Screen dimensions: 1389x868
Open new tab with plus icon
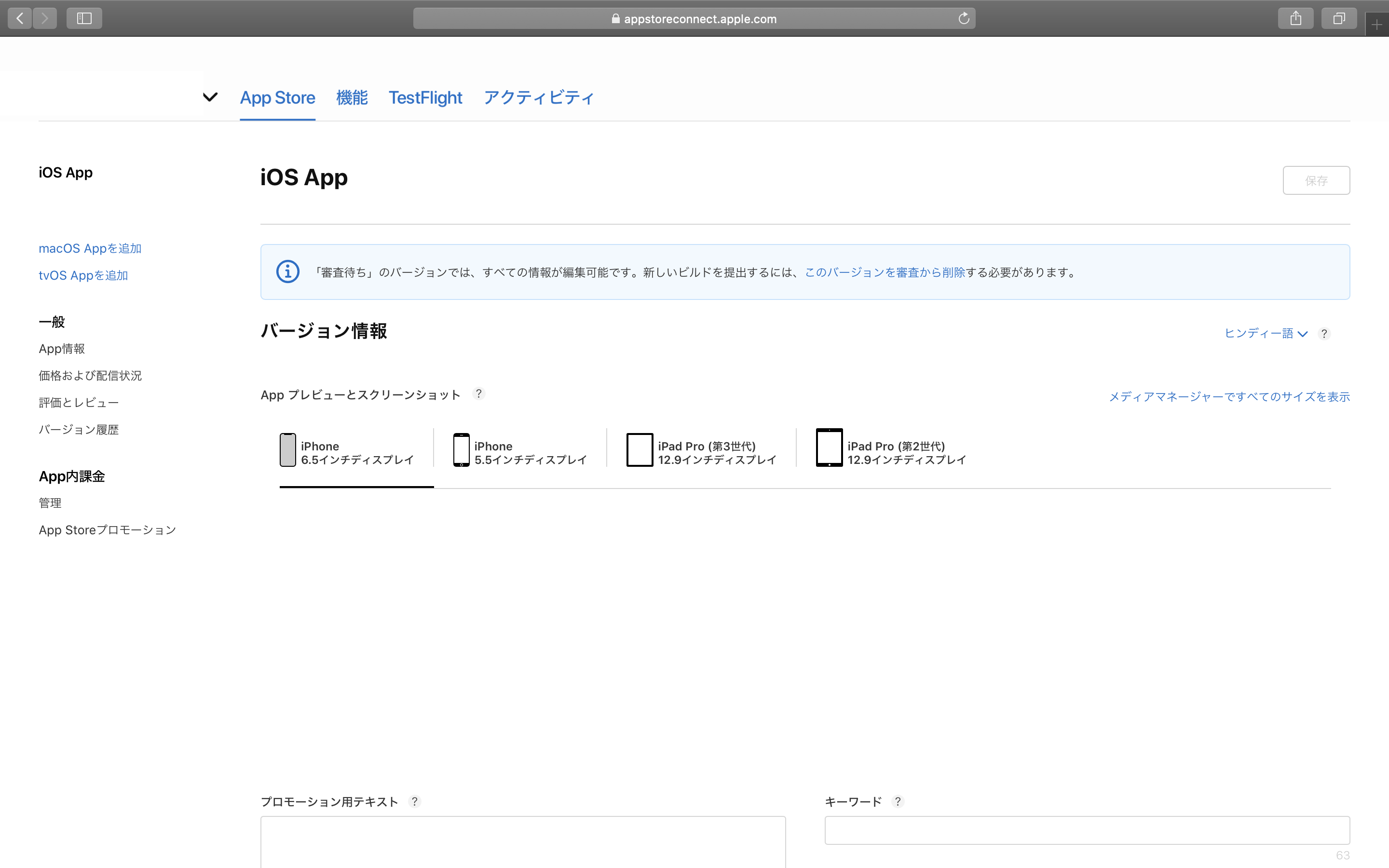click(1376, 25)
